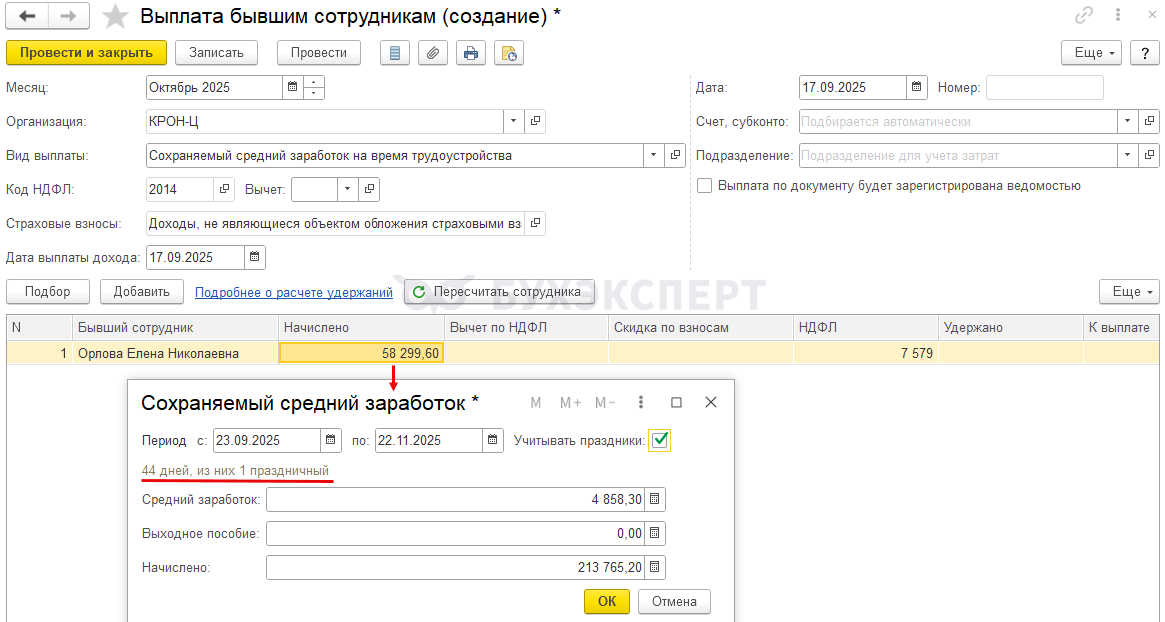1165x622 pixels.
Task: Open calendar picker for Месяц field
Action: click(293, 88)
